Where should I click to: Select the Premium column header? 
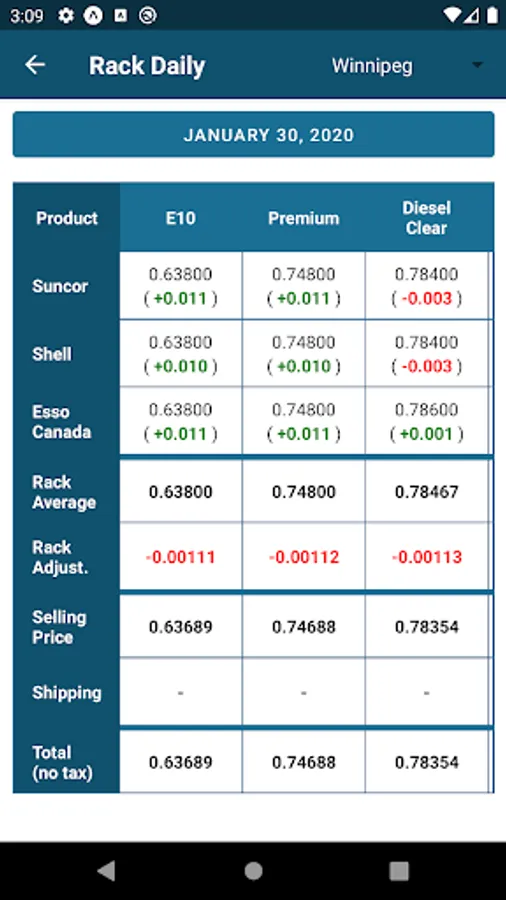pyautogui.click(x=303, y=218)
